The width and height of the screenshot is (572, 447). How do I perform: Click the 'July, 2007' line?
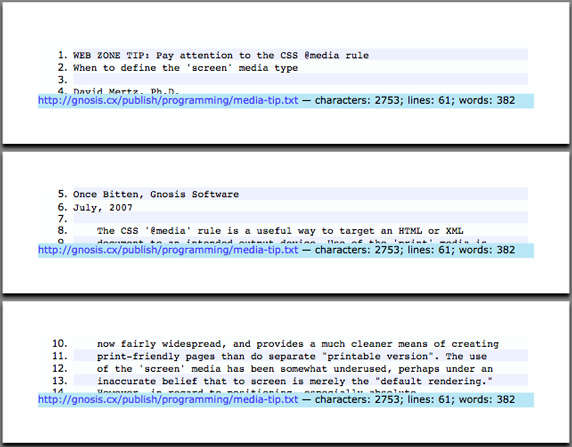click(103, 208)
